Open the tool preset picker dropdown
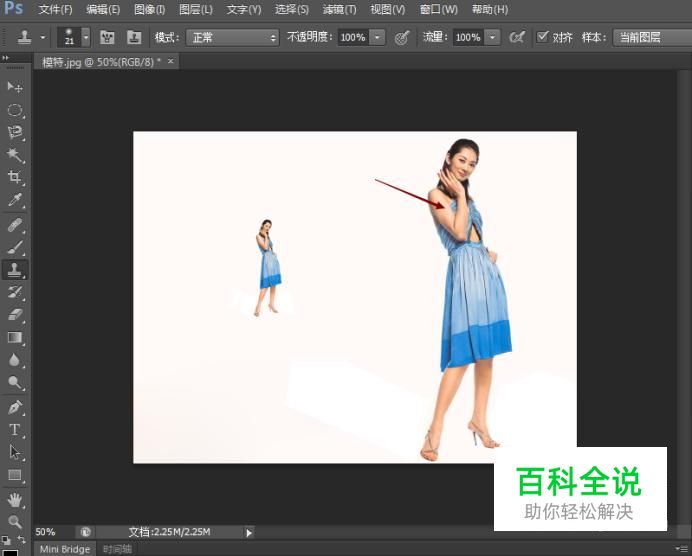The image size is (692, 556). [43, 38]
